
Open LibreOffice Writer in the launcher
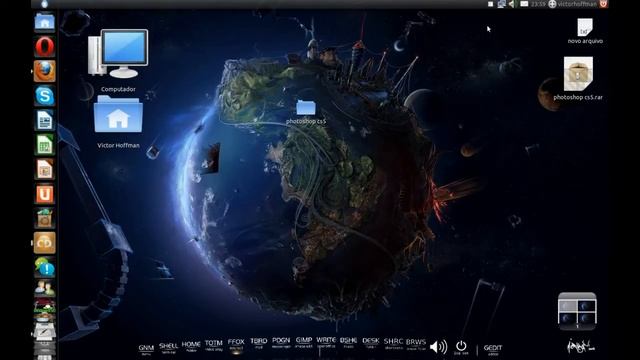coord(44,120)
